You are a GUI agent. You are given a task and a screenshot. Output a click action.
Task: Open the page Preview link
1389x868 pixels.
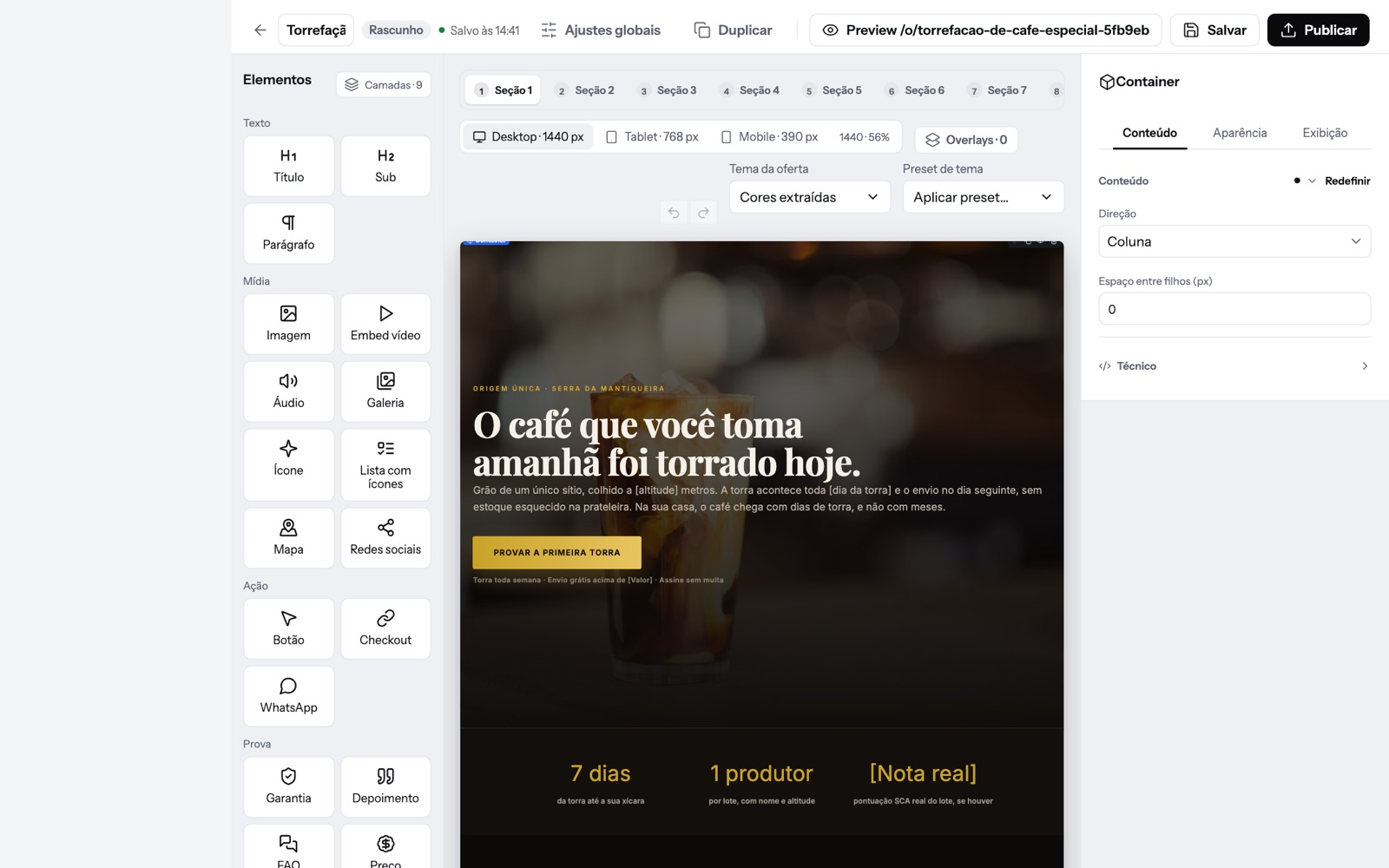click(985, 30)
